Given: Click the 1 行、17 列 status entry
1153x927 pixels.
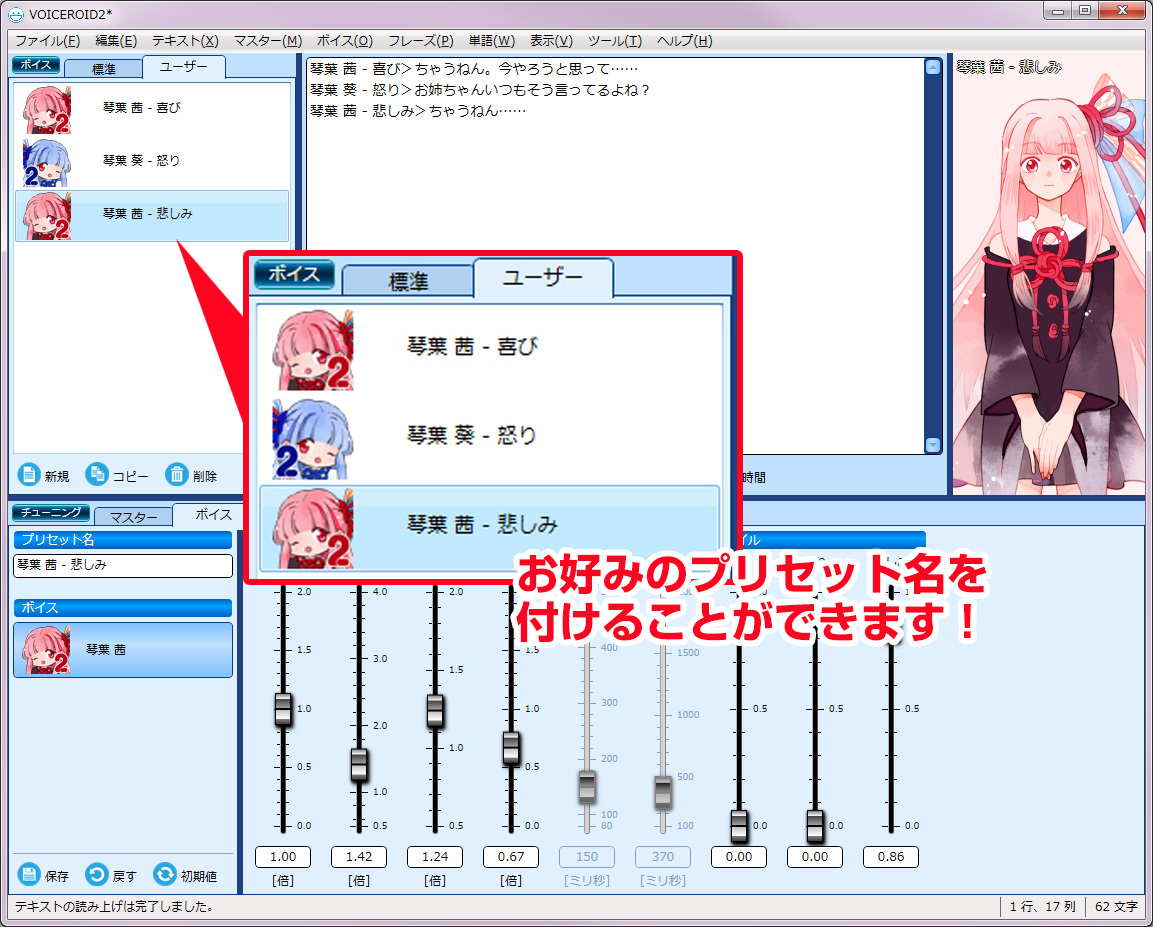Looking at the screenshot, I should (x=1042, y=907).
